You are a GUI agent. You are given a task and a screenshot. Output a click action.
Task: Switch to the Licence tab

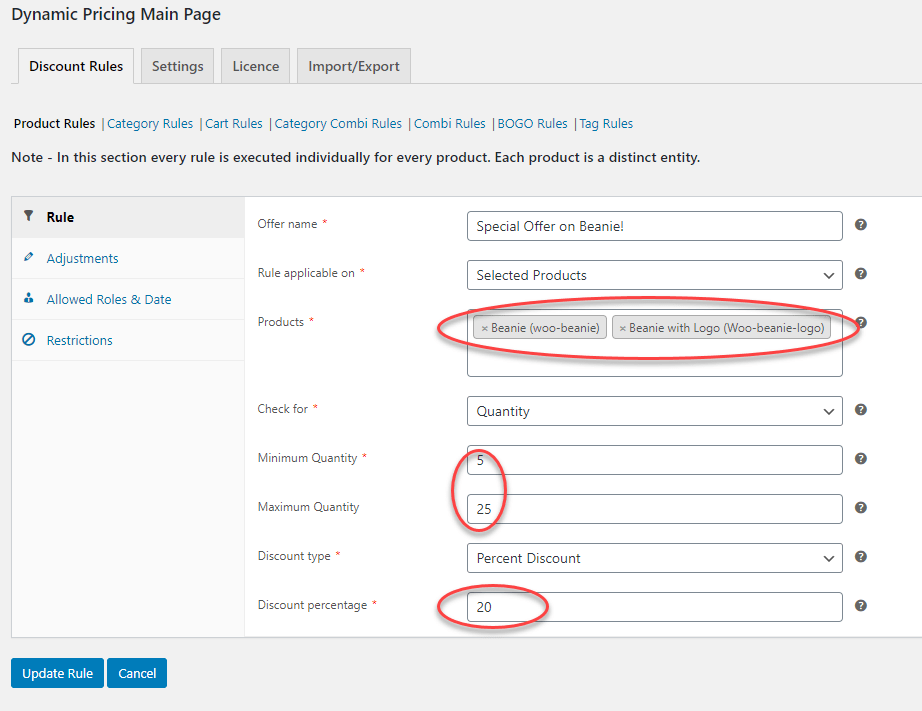(x=255, y=66)
